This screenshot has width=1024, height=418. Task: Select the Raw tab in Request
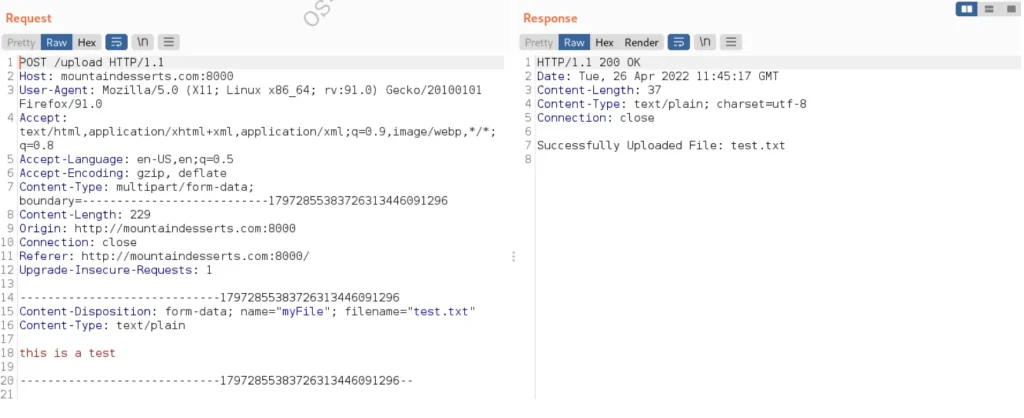pyautogui.click(x=57, y=42)
